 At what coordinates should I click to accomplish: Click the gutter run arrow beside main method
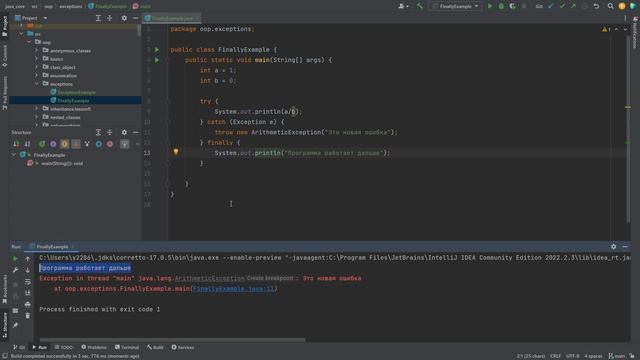point(157,60)
